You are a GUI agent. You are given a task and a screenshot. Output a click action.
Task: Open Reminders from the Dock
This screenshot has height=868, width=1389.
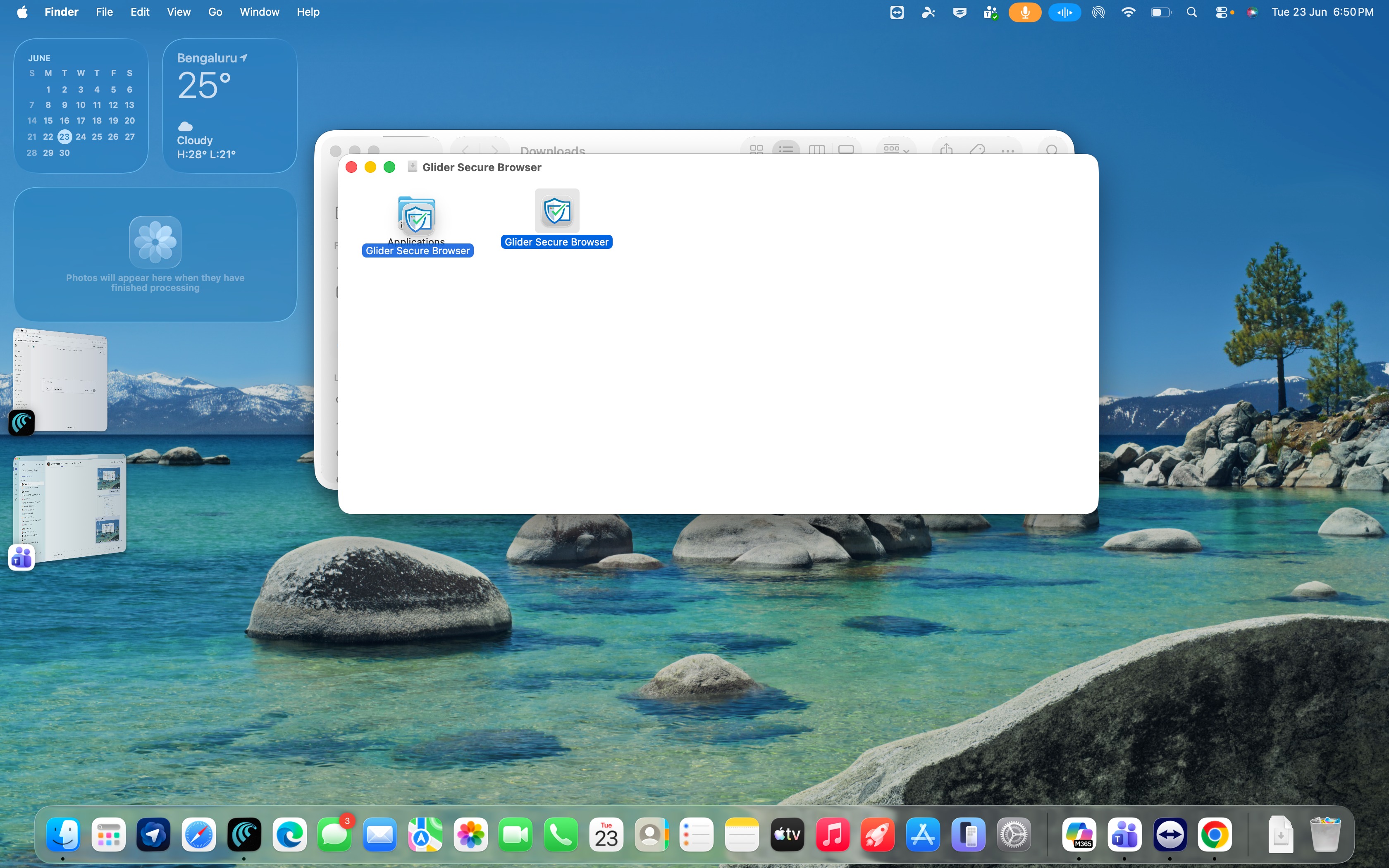[697, 835]
